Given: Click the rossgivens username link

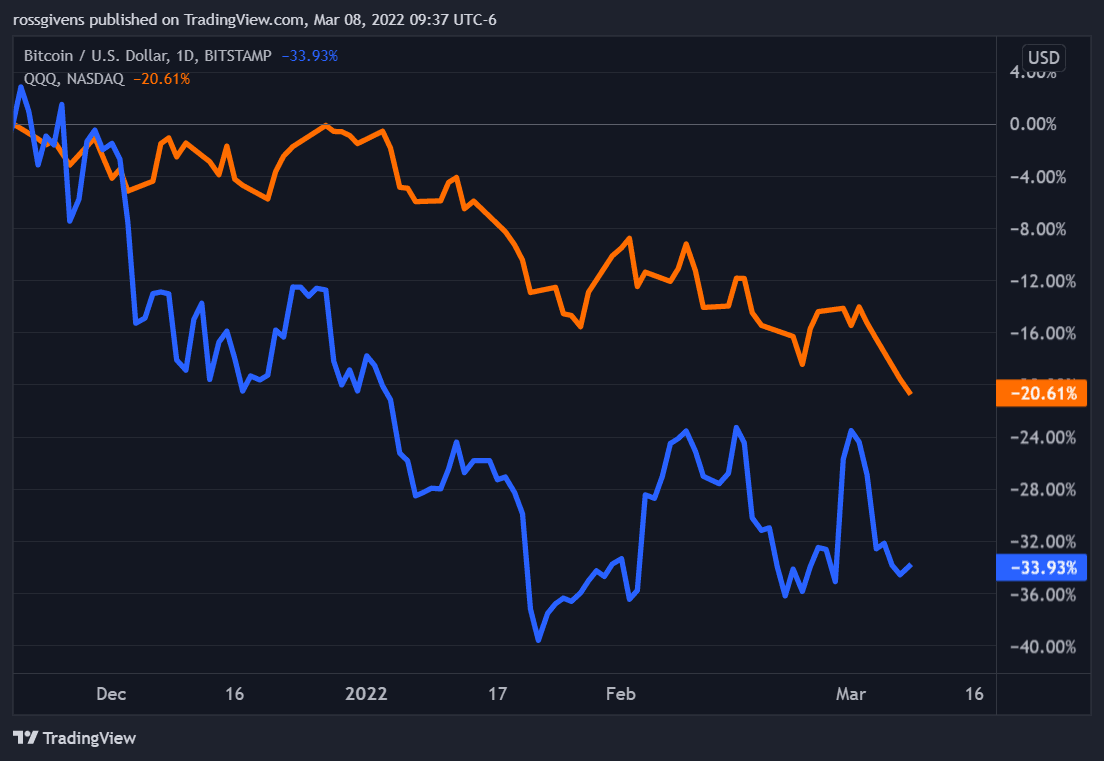Looking at the screenshot, I should point(52,19).
